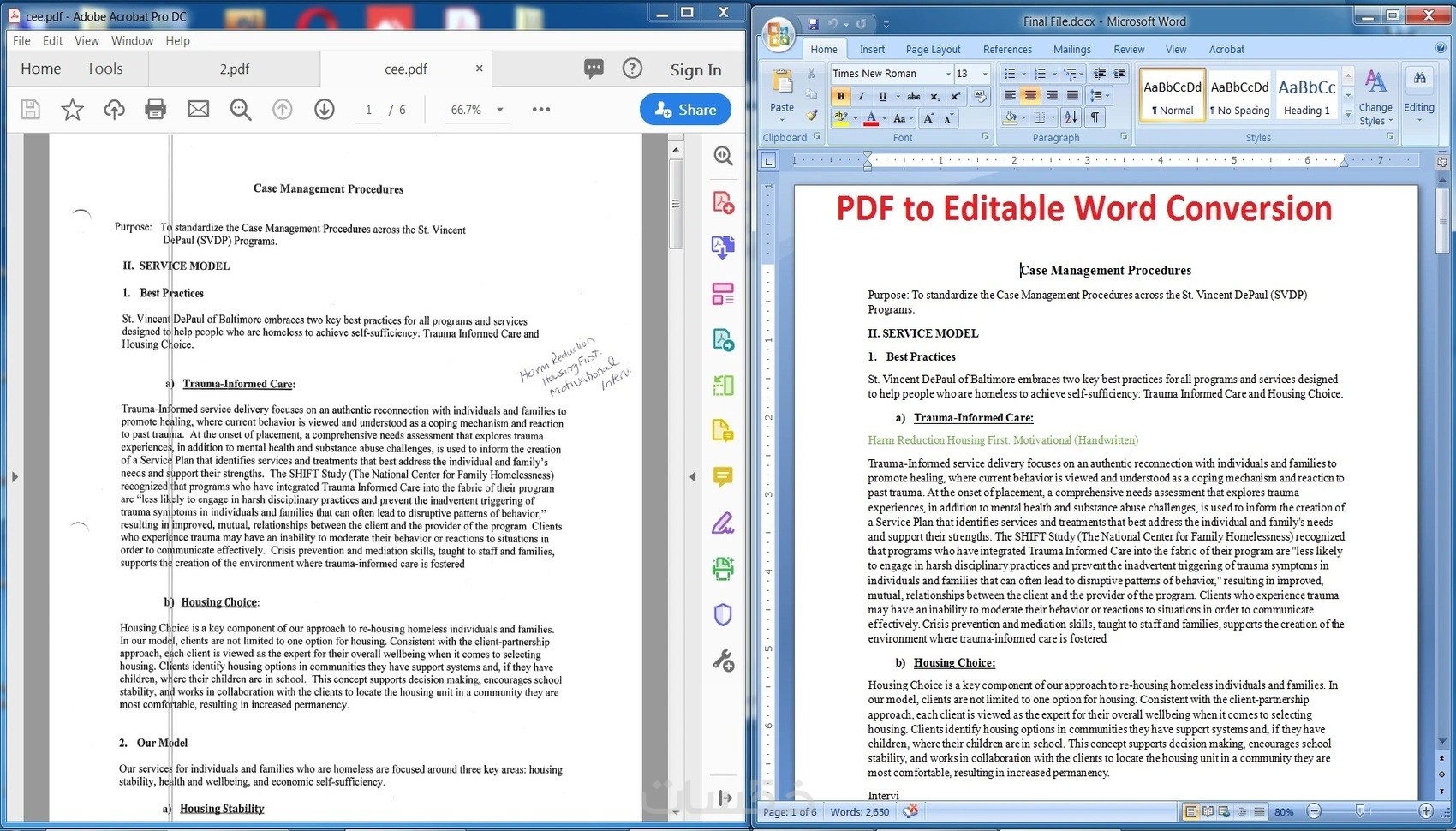Apply the Heading 1 style

pos(1306,96)
